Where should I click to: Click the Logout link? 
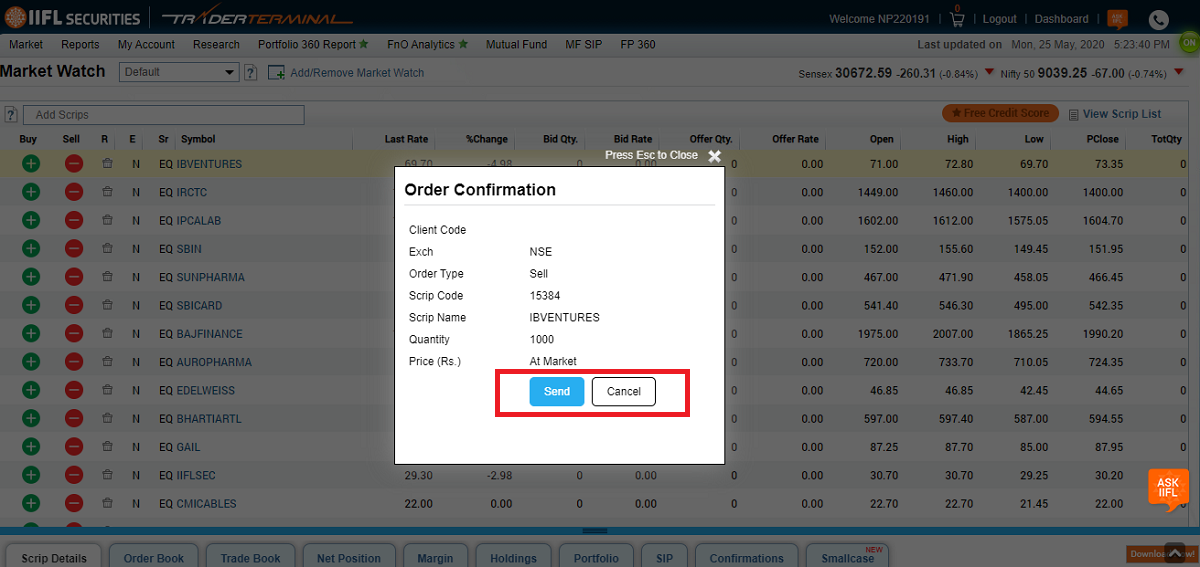pyautogui.click(x=1000, y=19)
